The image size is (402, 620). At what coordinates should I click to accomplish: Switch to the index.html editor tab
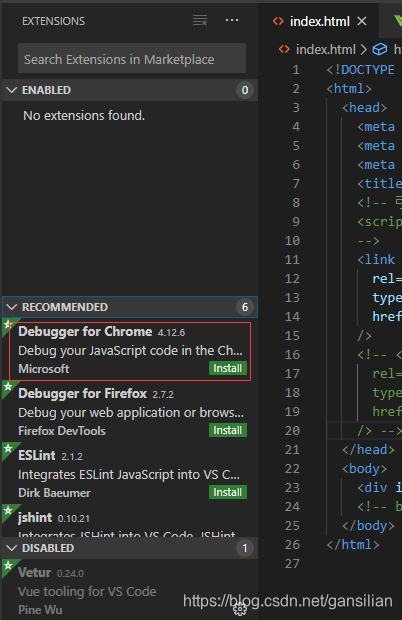319,21
